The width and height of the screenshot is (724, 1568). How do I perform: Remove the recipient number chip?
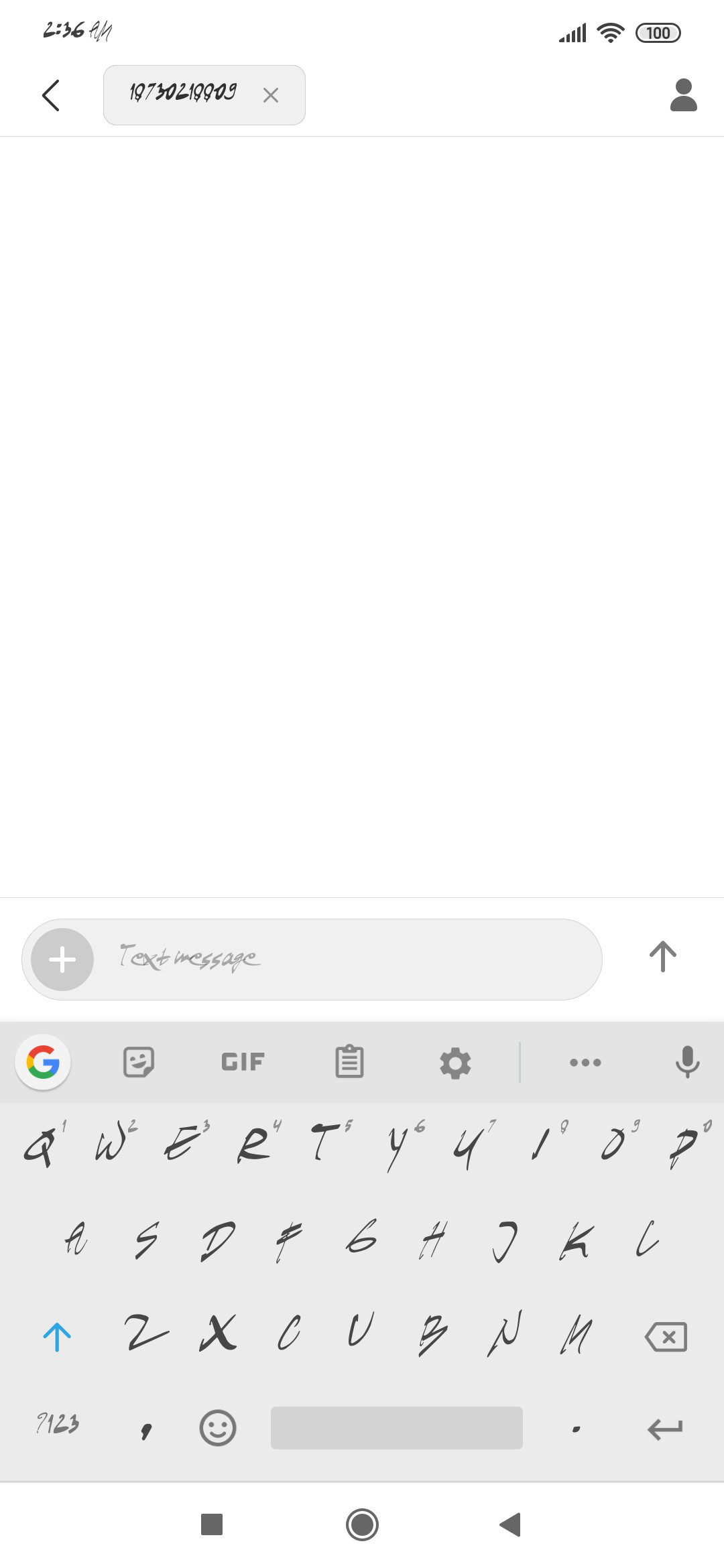(271, 95)
